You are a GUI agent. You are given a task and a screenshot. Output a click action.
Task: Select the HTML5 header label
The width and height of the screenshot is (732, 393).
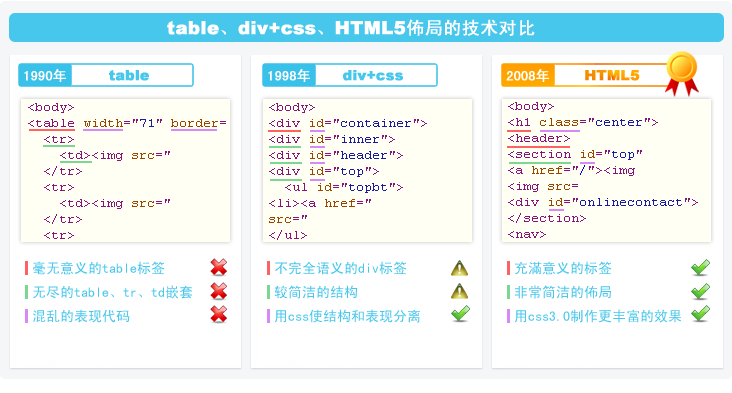pos(612,76)
